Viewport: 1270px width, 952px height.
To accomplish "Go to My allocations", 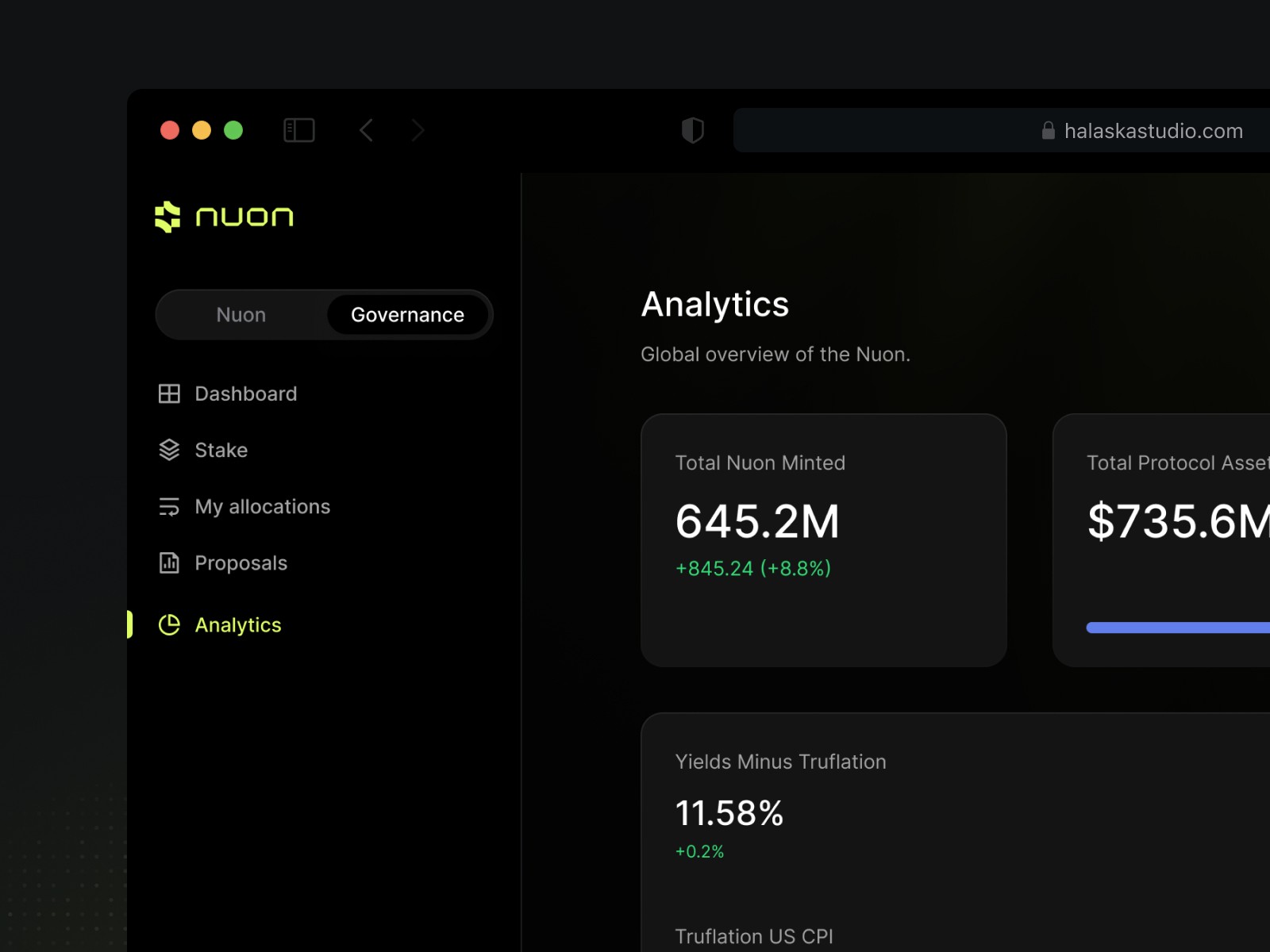I will (244, 506).
